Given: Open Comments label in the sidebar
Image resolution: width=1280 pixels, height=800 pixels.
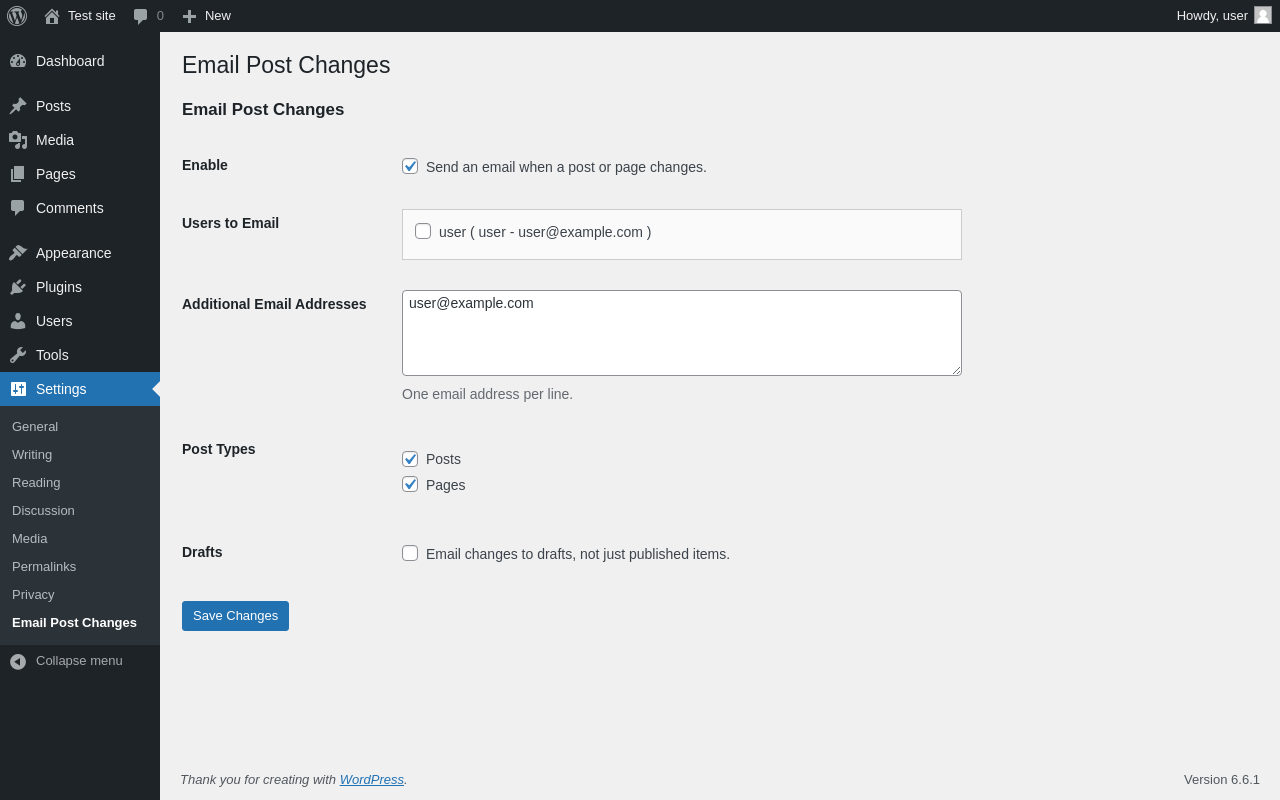Looking at the screenshot, I should [x=70, y=208].
